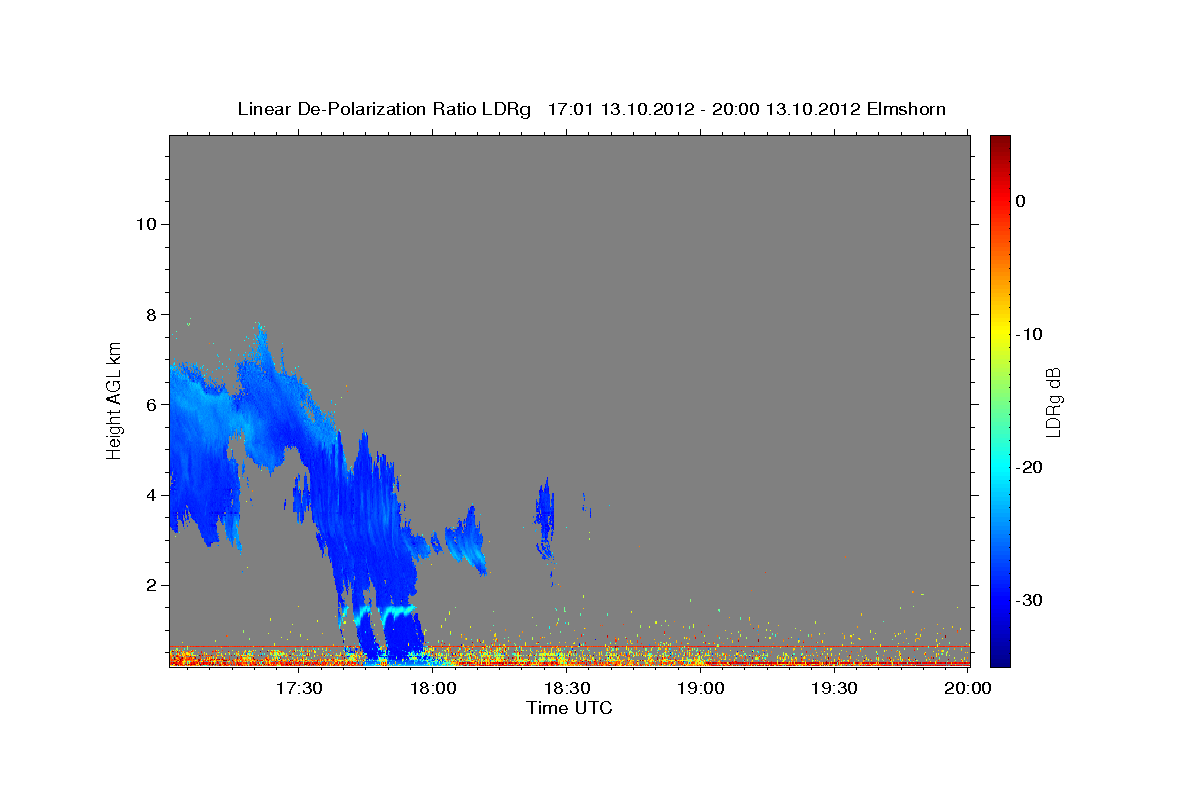Click the colorbar value -20

coord(1030,467)
